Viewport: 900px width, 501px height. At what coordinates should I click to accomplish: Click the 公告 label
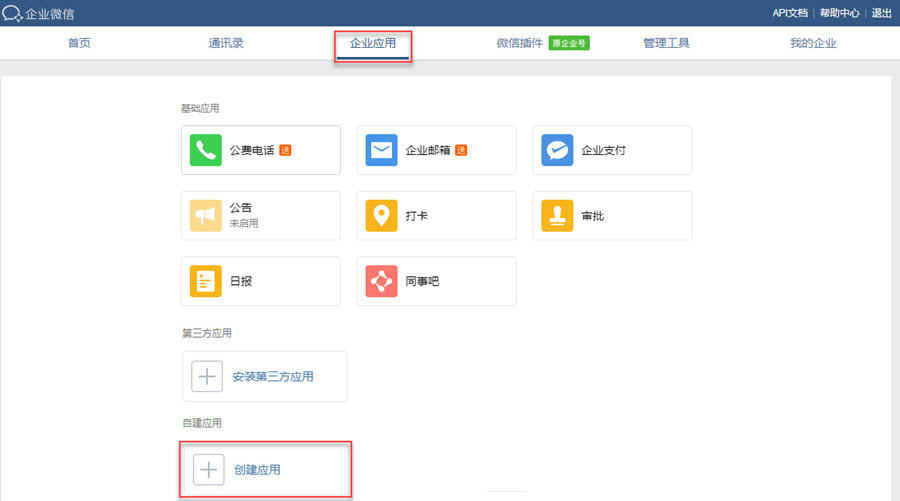coord(241,208)
